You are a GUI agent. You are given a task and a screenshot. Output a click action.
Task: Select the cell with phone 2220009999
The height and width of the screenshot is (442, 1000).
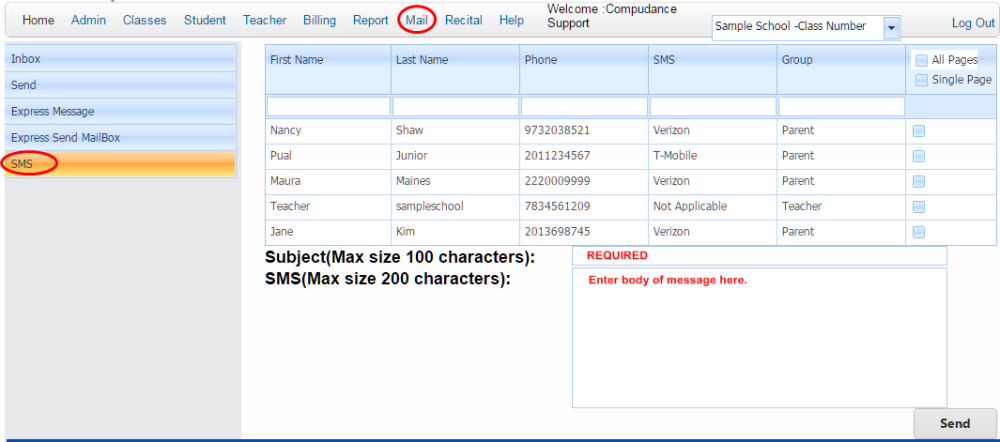pos(584,181)
